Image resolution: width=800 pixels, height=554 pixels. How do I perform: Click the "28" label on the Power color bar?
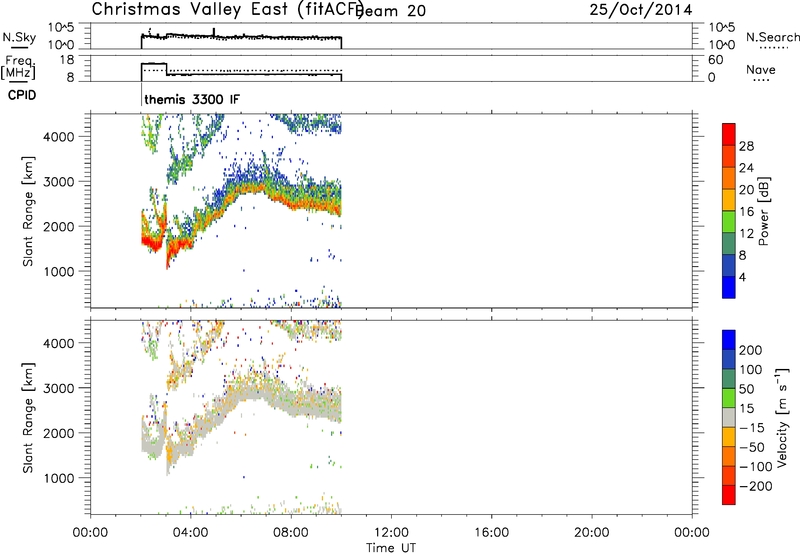pos(746,146)
